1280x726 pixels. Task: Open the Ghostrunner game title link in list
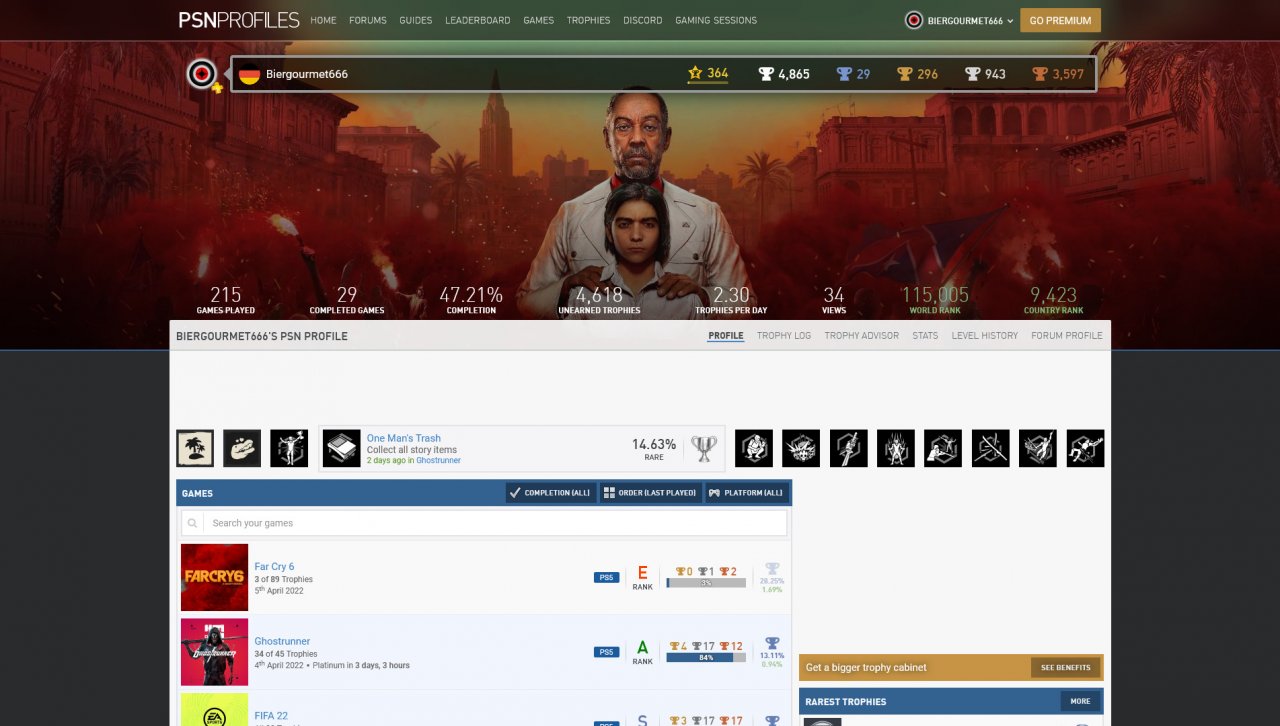point(282,642)
